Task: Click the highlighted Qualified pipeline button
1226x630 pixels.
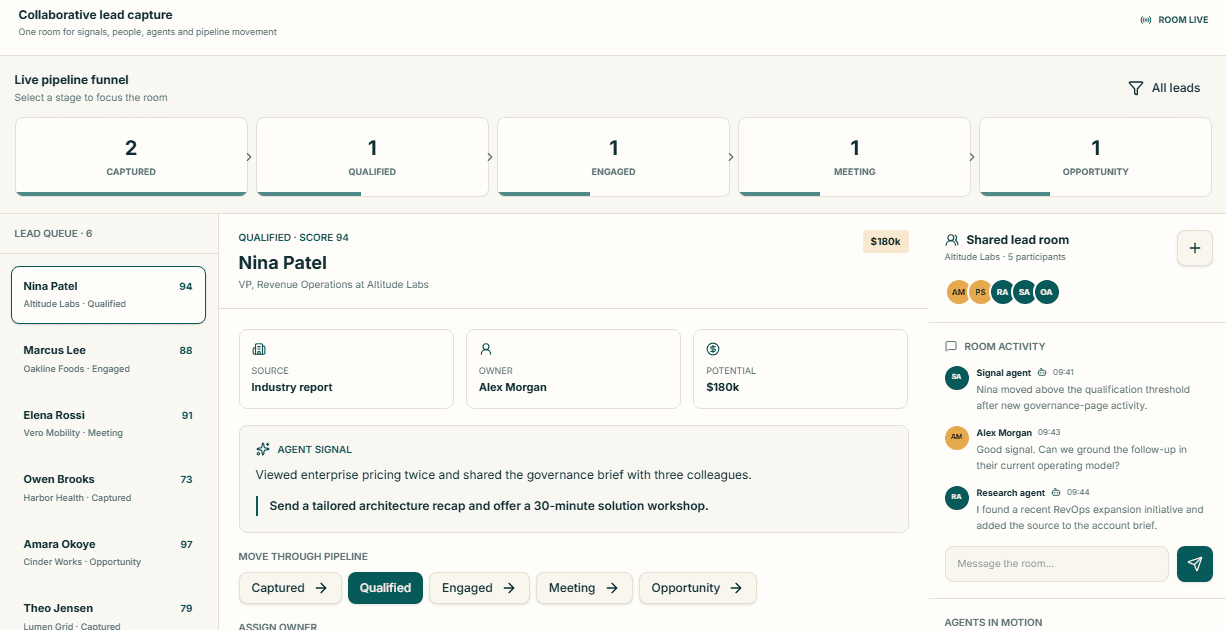Action: (x=385, y=588)
